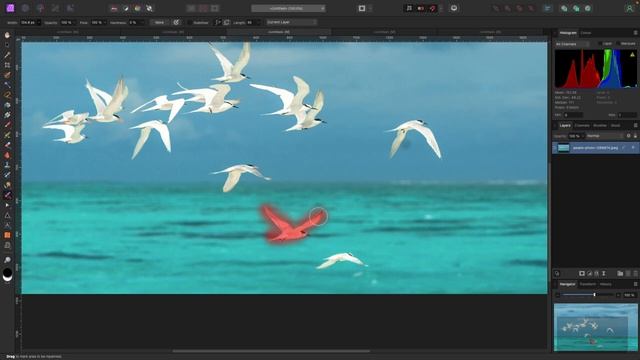Toggle the layer lock icon

(x=635, y=136)
